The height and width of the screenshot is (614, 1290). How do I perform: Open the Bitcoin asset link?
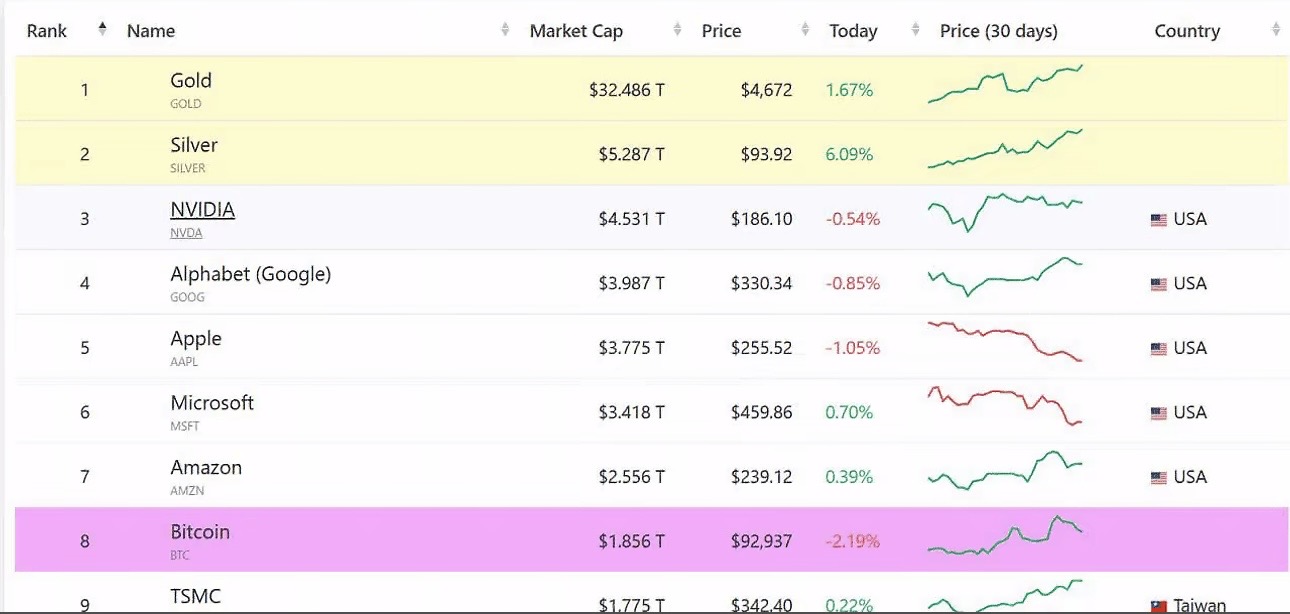200,532
